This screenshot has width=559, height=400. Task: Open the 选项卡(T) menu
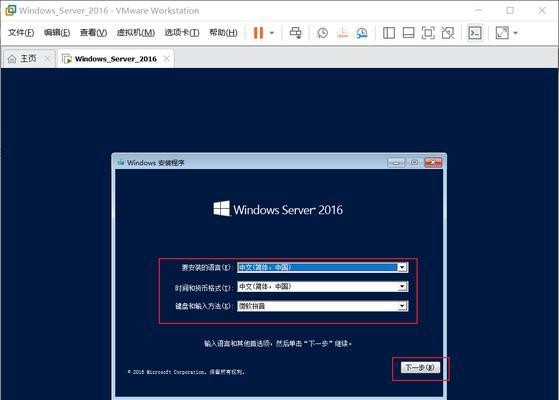[182, 33]
